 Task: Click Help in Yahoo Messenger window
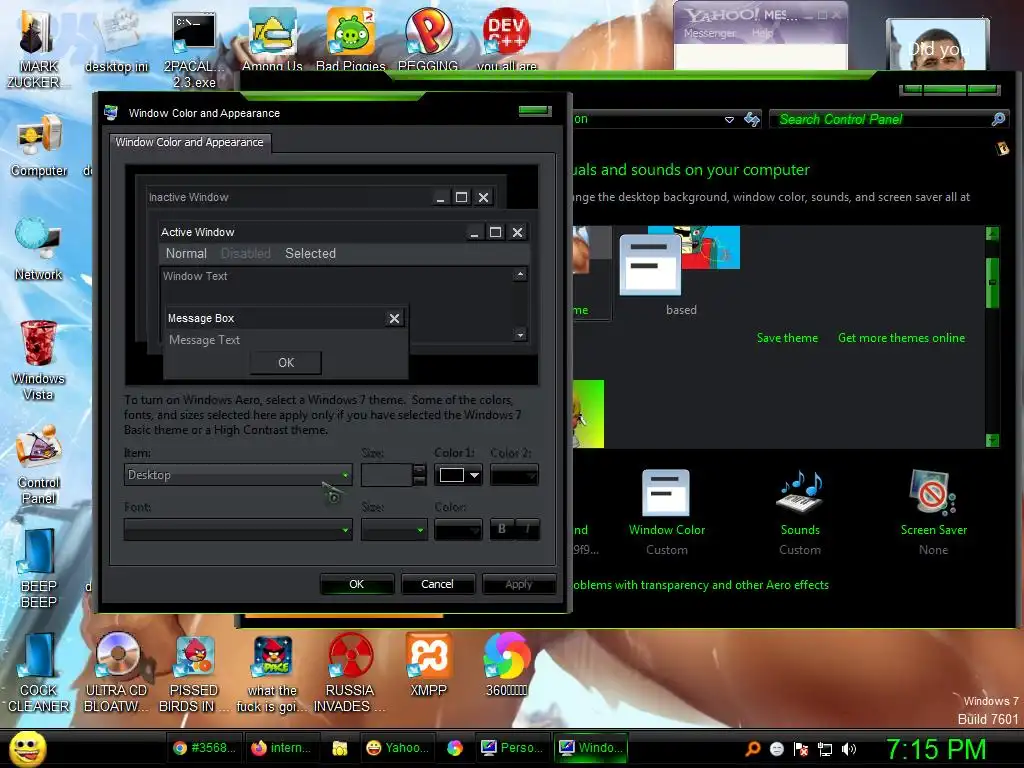click(x=762, y=33)
